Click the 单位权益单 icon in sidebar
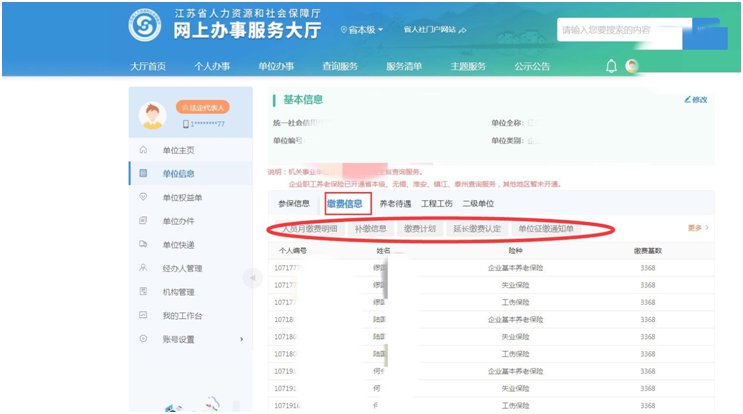The image size is (743, 414). [143, 197]
